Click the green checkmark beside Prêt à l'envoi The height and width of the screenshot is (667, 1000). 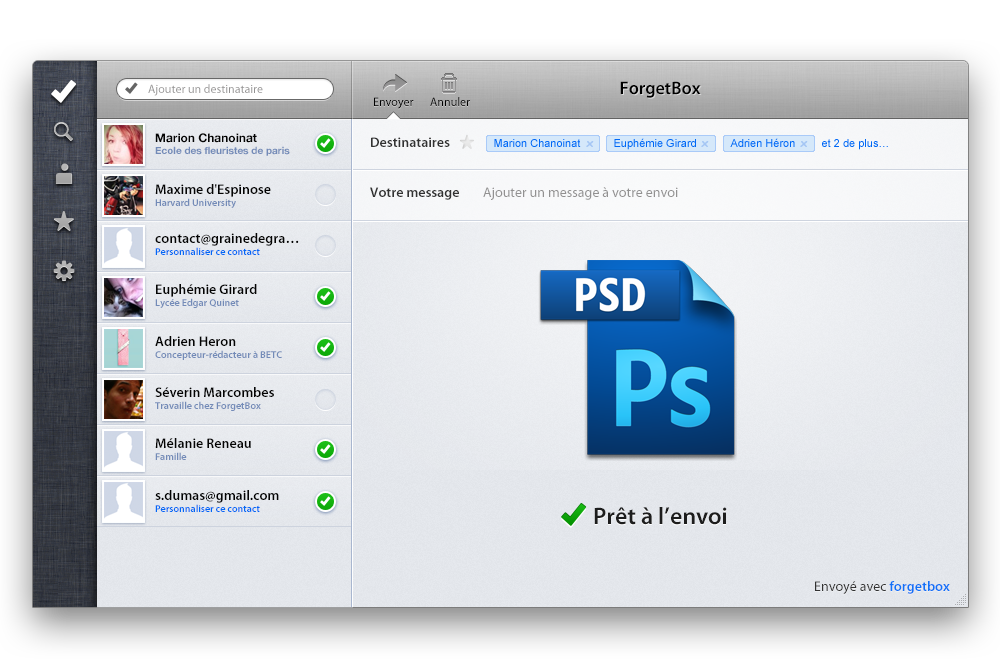[573, 514]
